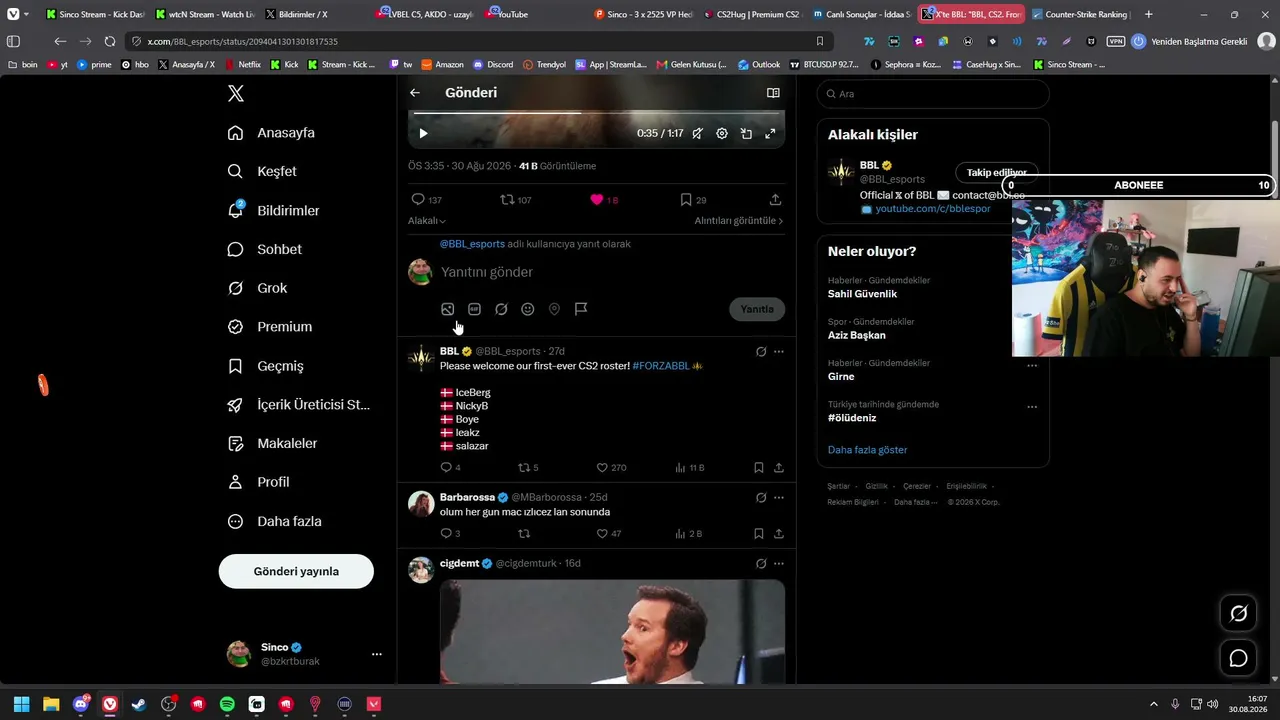Screen dimensions: 1280x720
Task: Focus the Ara search box
Action: (933, 94)
